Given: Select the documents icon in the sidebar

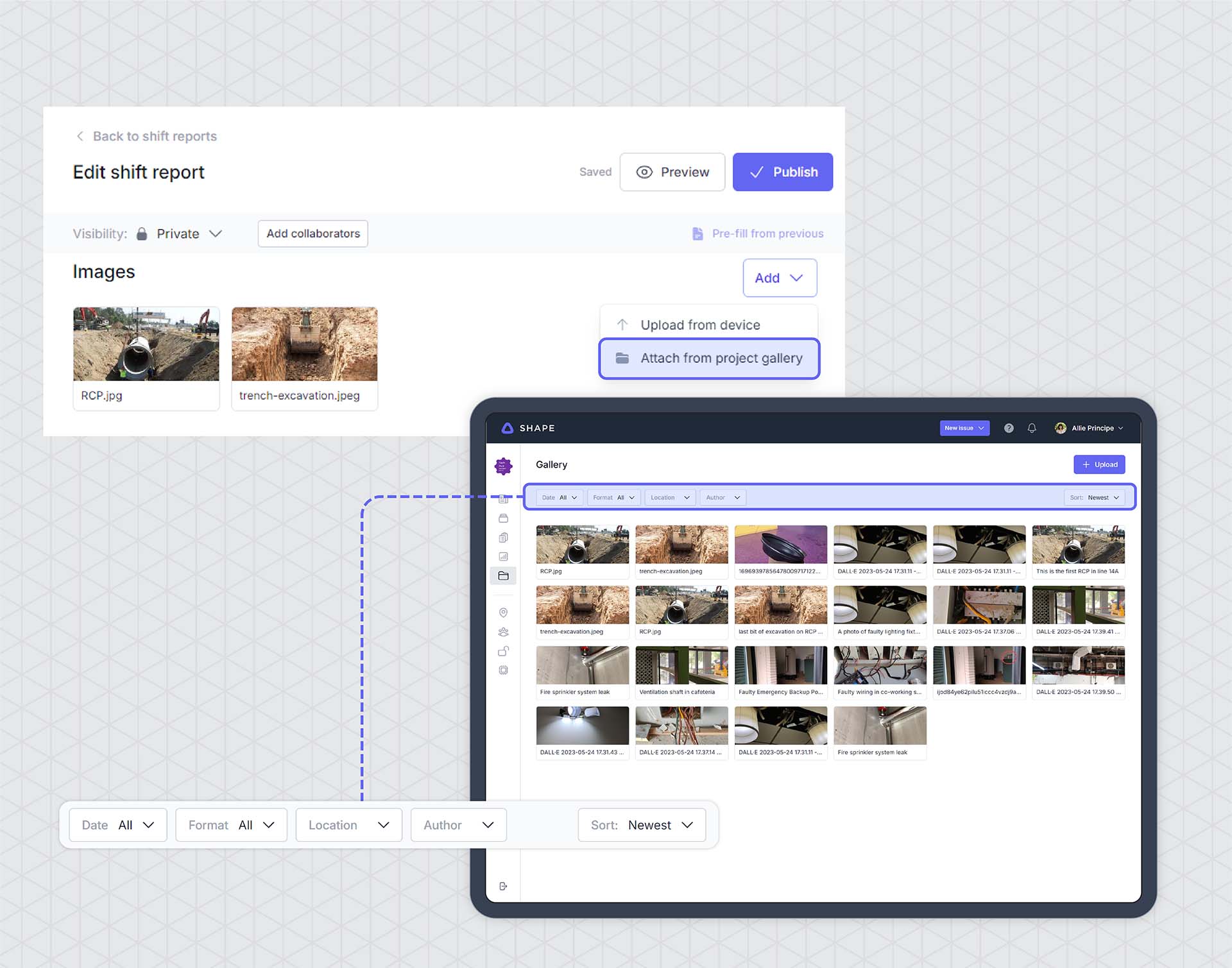Looking at the screenshot, I should [504, 537].
